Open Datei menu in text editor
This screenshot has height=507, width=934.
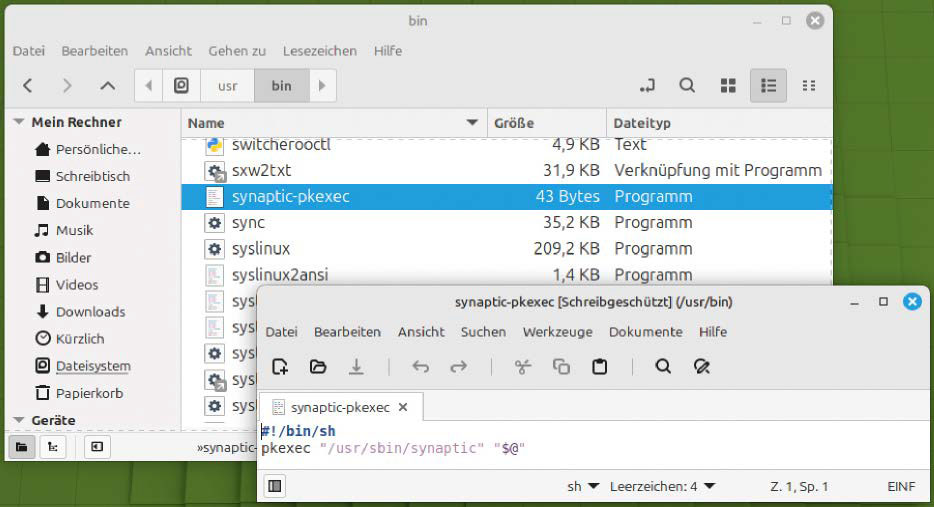(x=281, y=332)
